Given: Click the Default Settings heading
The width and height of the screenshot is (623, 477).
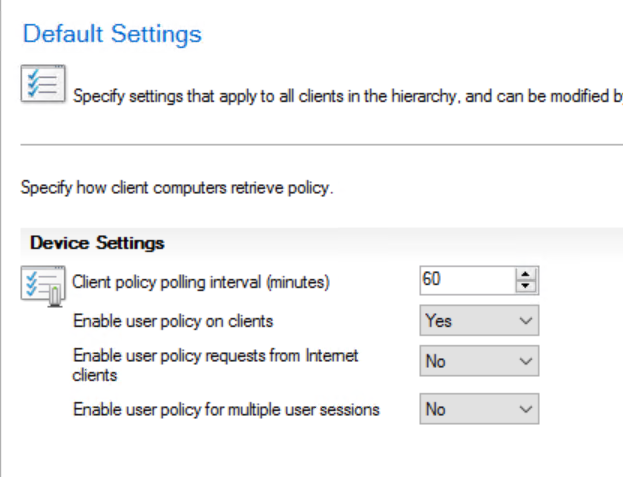Looking at the screenshot, I should tap(112, 34).
